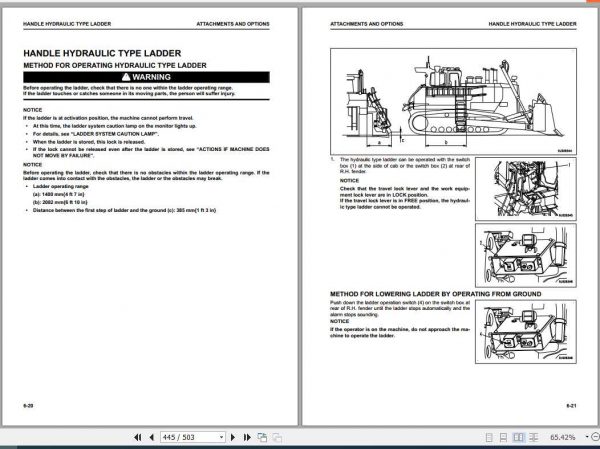Go to the previous page

tap(152, 437)
